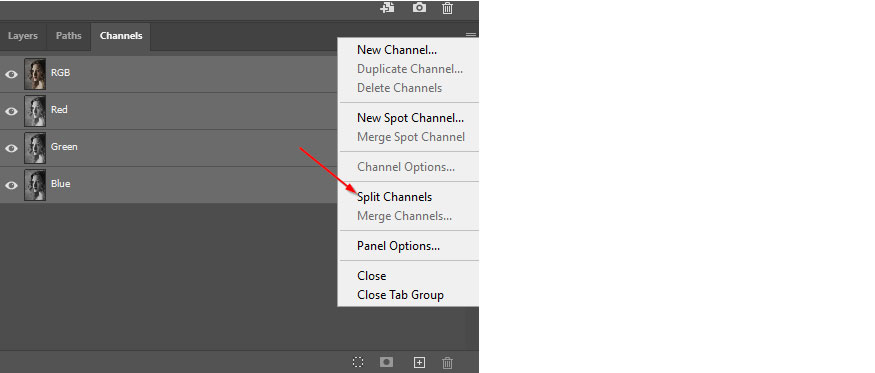
Task: Select Close Tab Group menu item
Action: coord(400,295)
